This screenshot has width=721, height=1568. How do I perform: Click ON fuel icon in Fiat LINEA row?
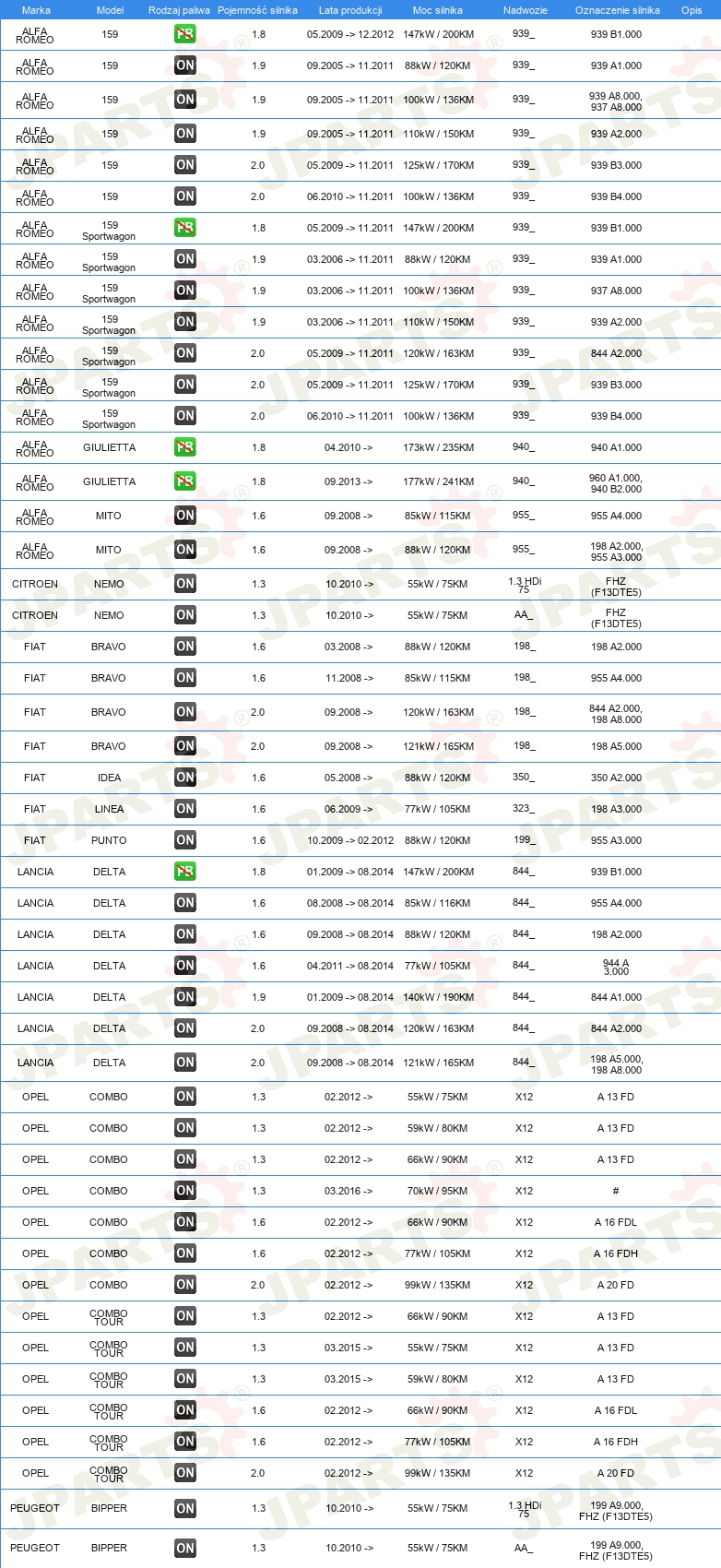point(185,809)
